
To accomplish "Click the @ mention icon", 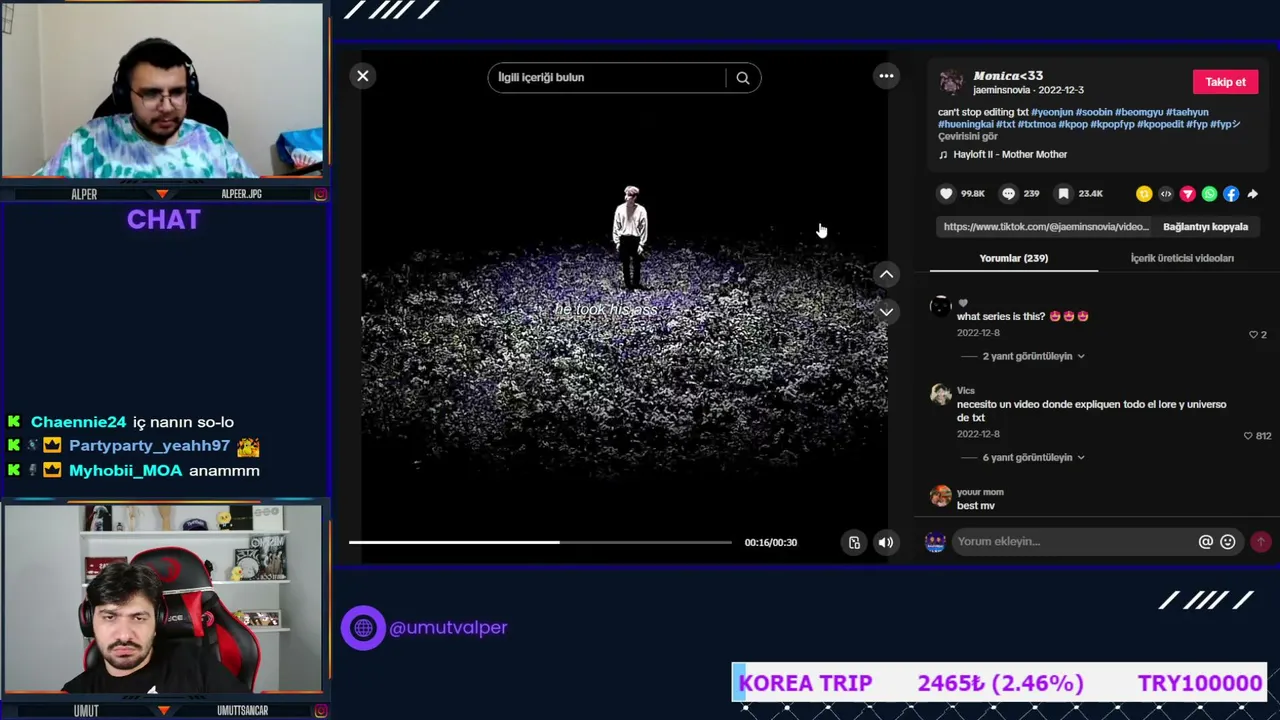I will point(1206,542).
